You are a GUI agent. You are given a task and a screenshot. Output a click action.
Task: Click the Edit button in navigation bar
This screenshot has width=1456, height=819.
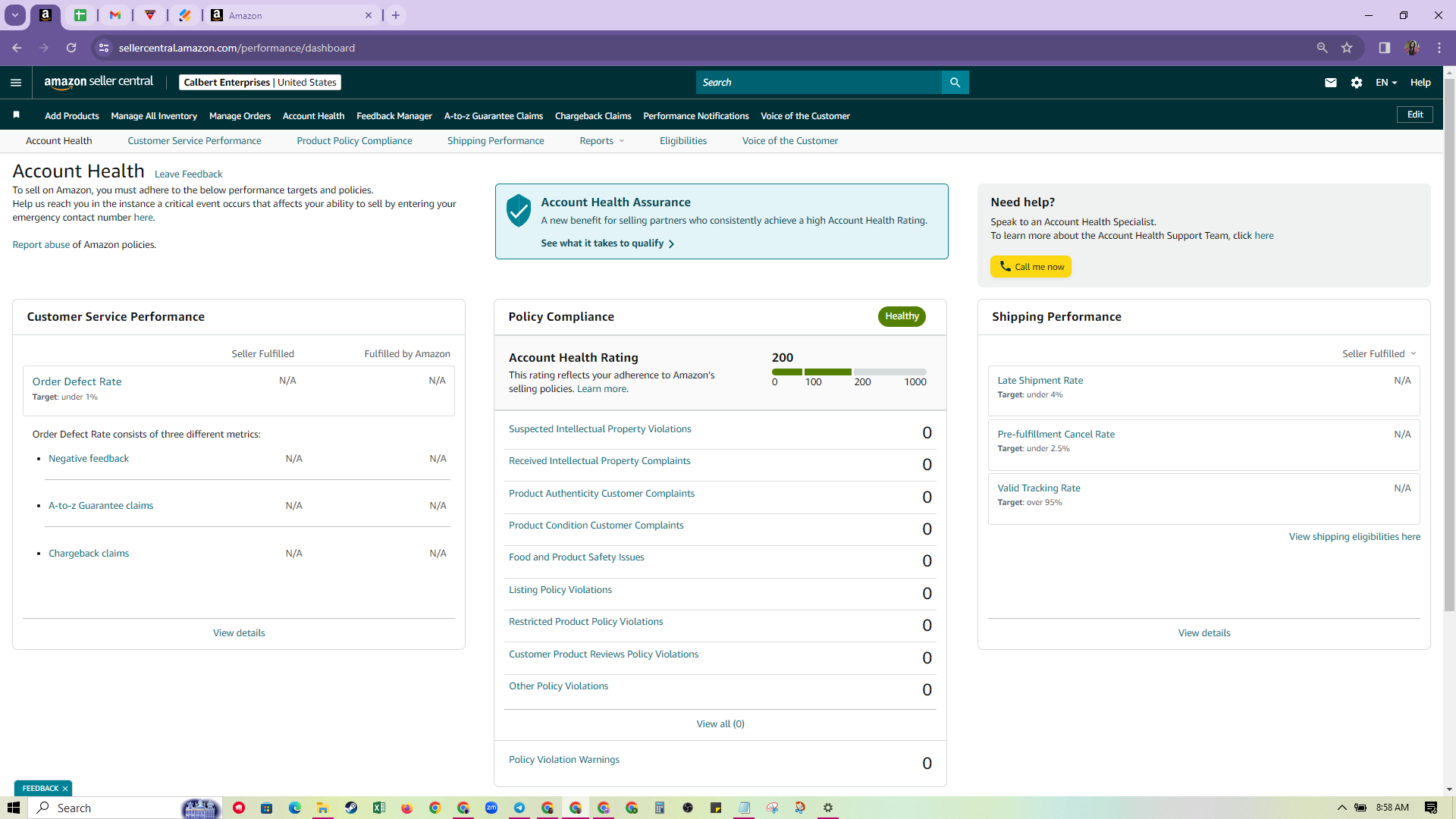tap(1415, 115)
